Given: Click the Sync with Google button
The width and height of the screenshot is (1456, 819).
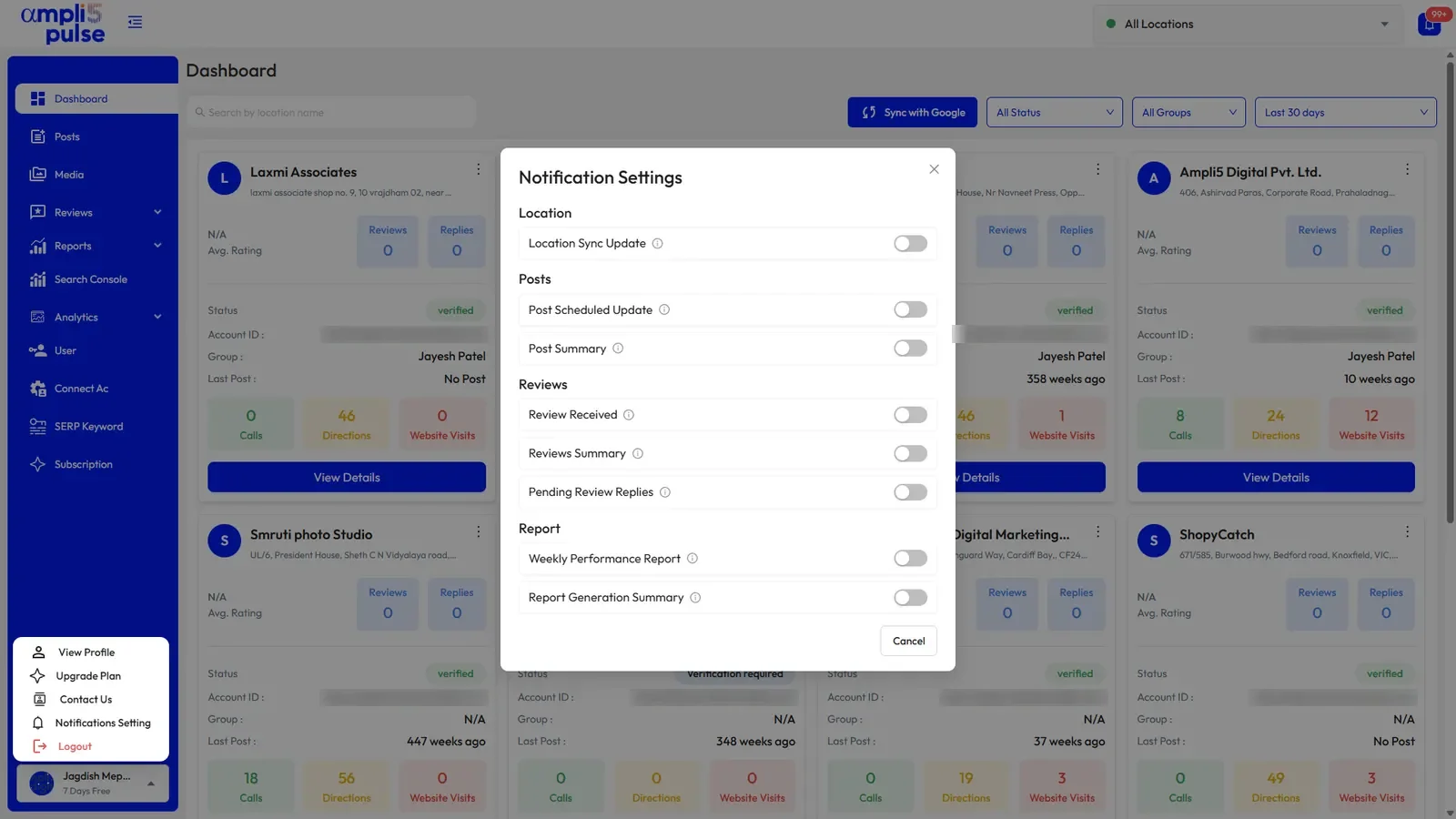Looking at the screenshot, I should point(913,113).
